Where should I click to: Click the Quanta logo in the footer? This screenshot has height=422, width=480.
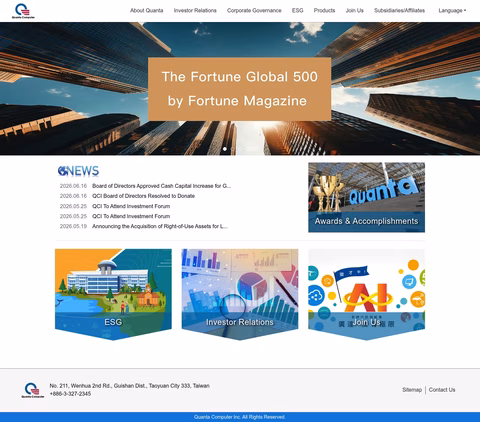[33, 390]
